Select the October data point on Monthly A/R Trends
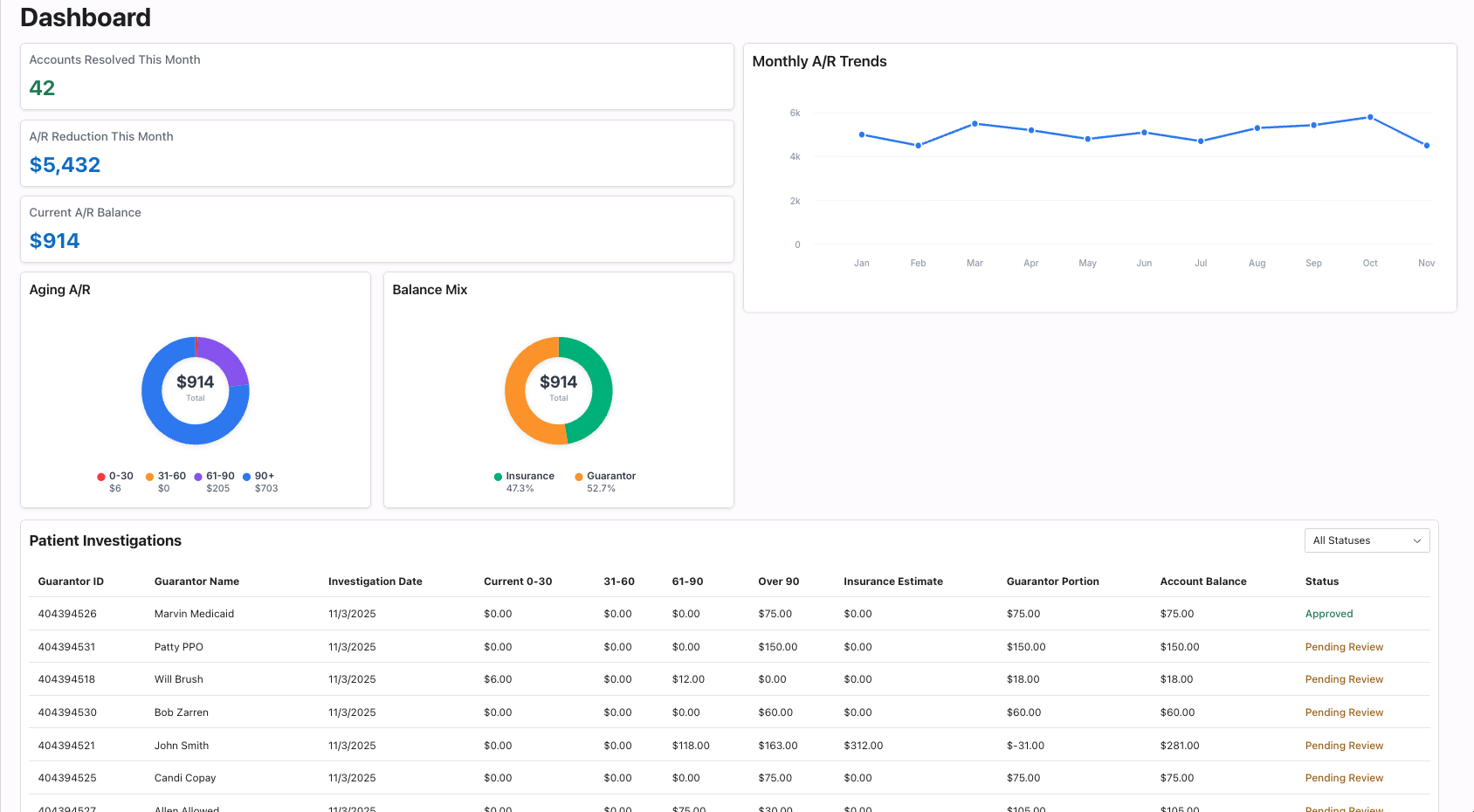This screenshot has height=812, width=1474. pos(1370,116)
